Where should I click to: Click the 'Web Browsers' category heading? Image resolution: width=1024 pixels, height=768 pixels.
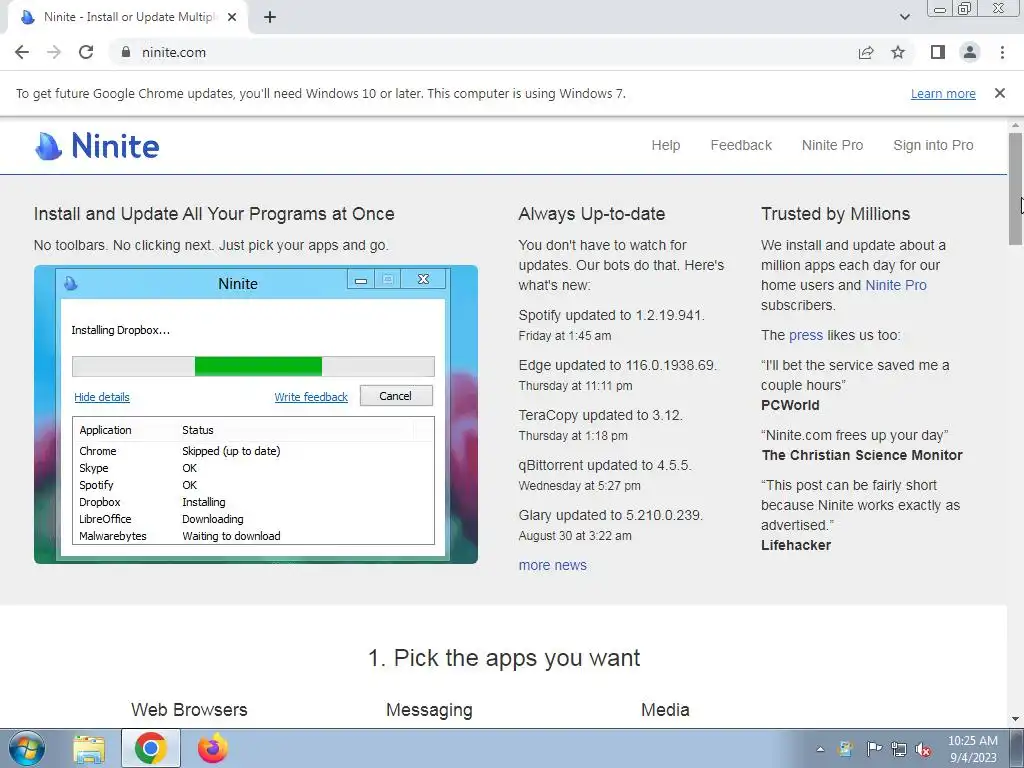click(189, 710)
